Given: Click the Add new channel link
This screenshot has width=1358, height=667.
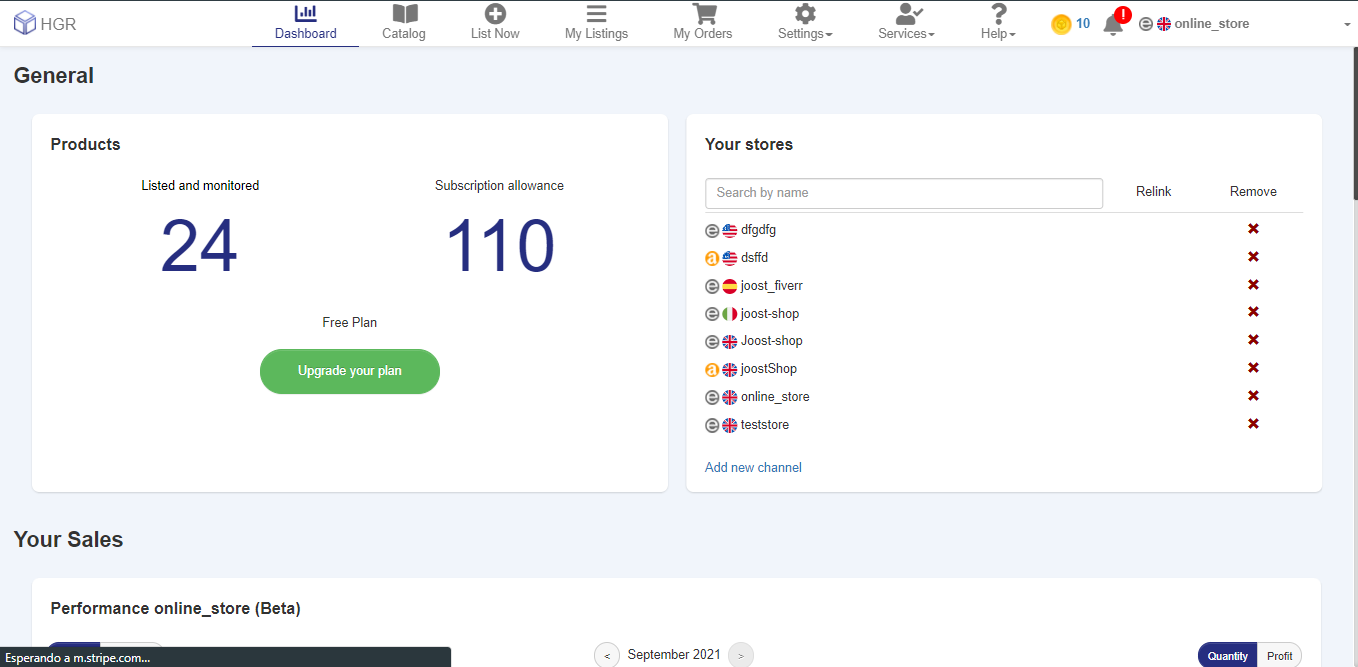Looking at the screenshot, I should pyautogui.click(x=753, y=467).
